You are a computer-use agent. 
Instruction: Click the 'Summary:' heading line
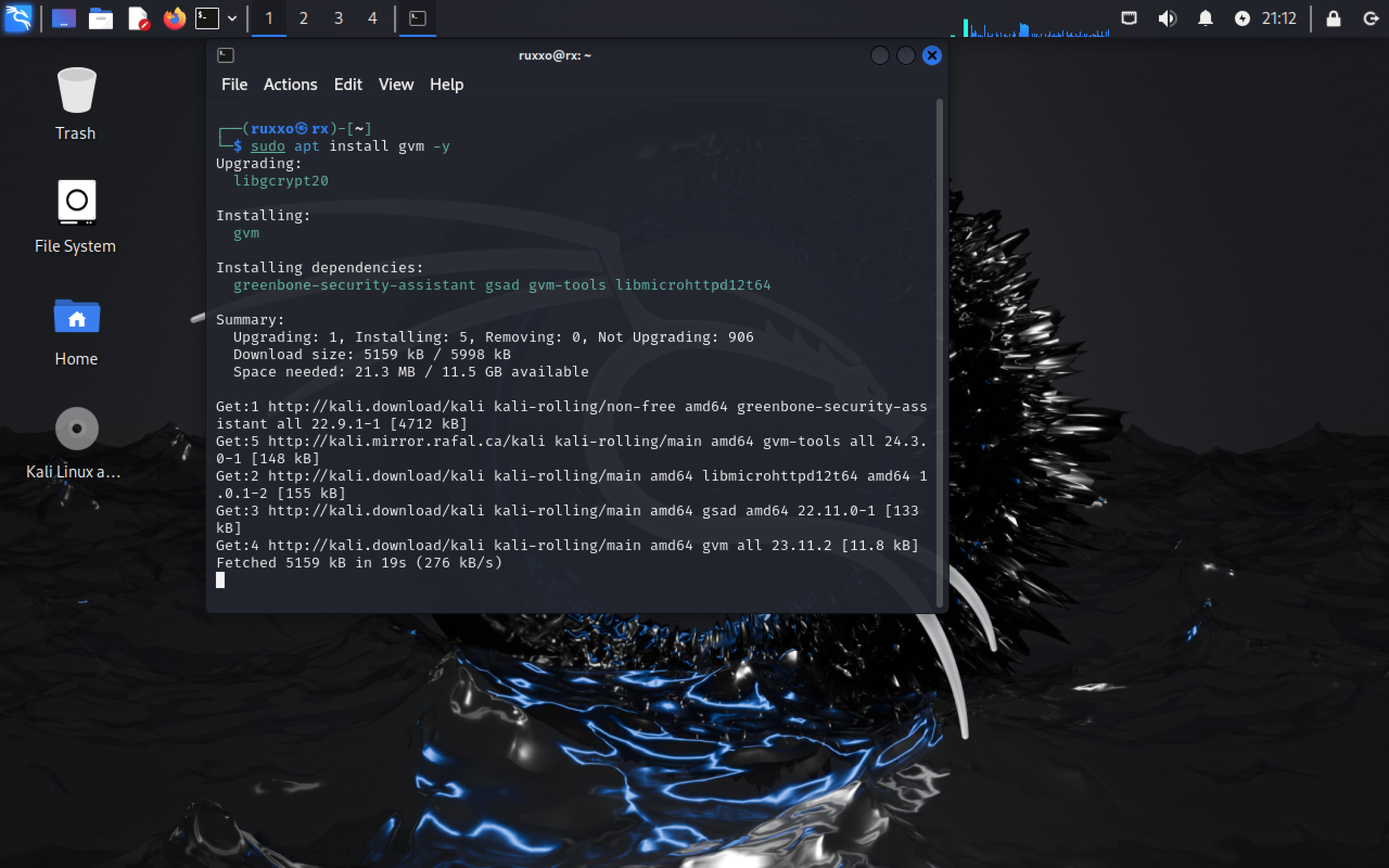[250, 319]
